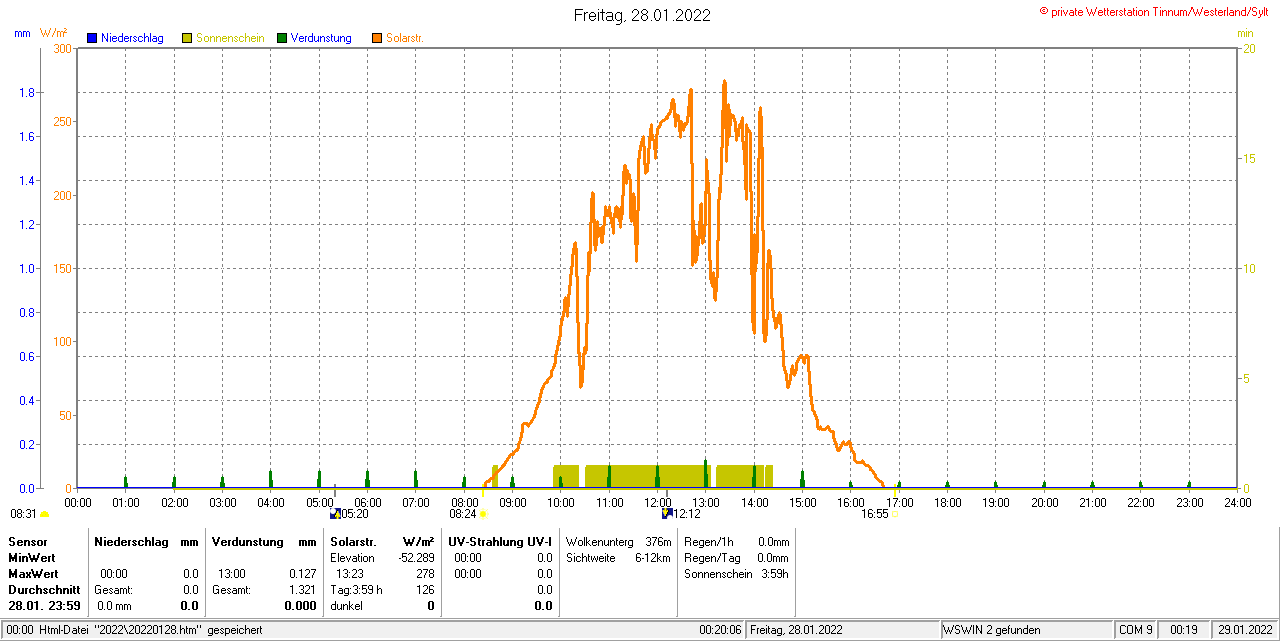Click the 24:00 label on the time axis
This screenshot has height=641, width=1280.
tap(1238, 502)
